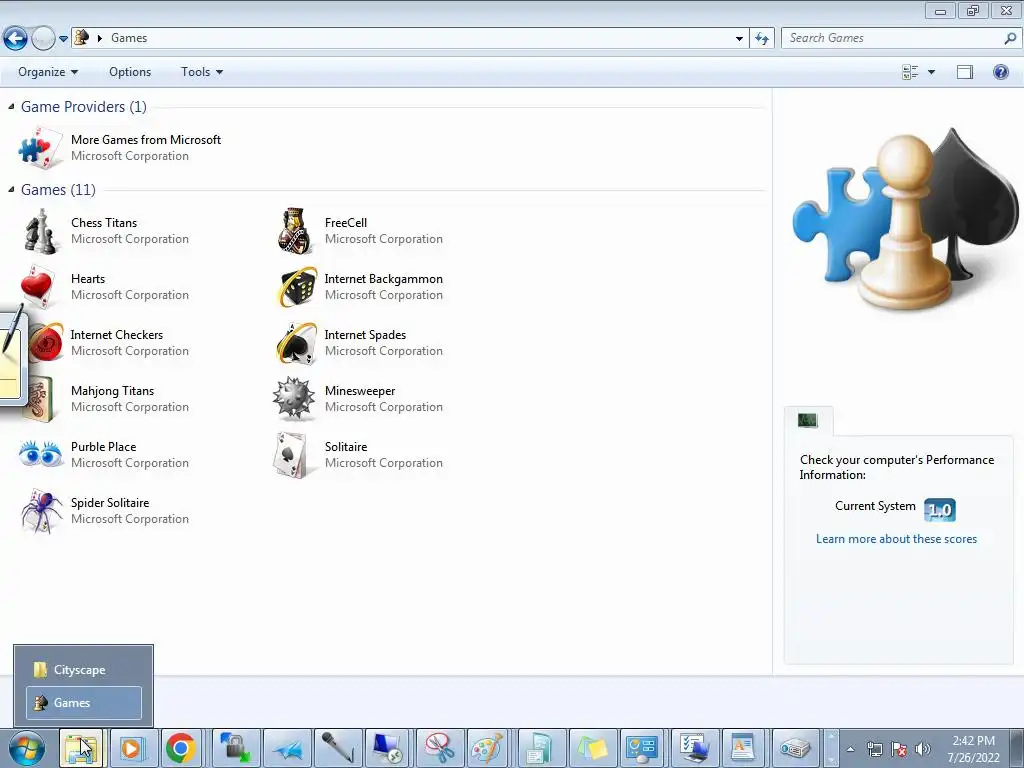Open the microphone app on taskbar

point(338,748)
